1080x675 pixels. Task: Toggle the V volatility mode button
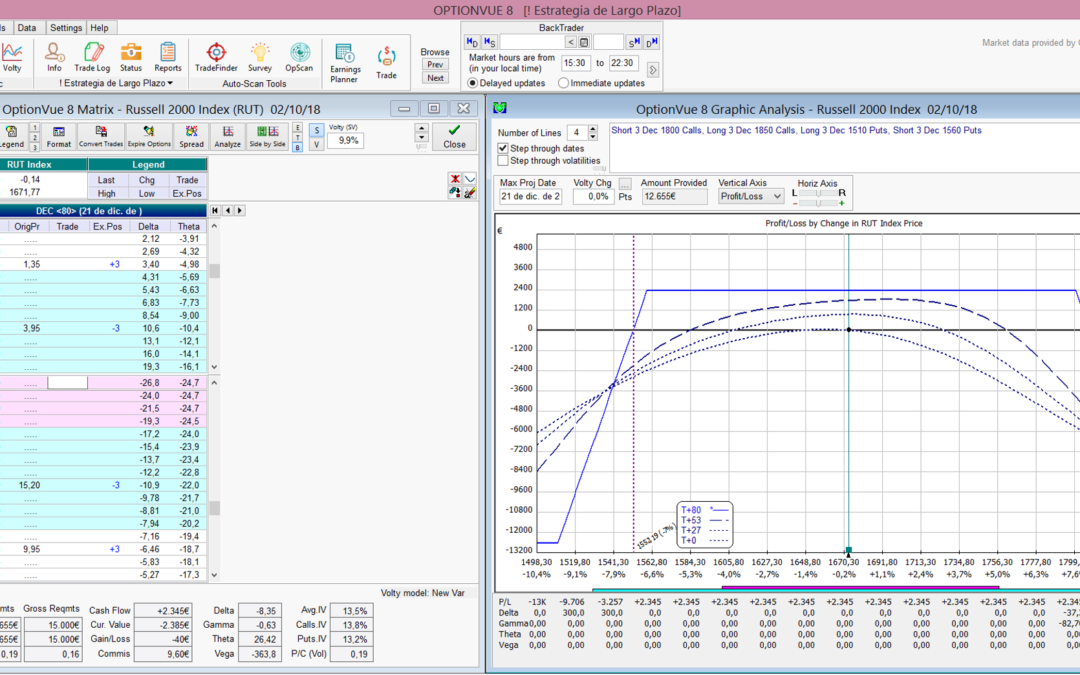317,145
